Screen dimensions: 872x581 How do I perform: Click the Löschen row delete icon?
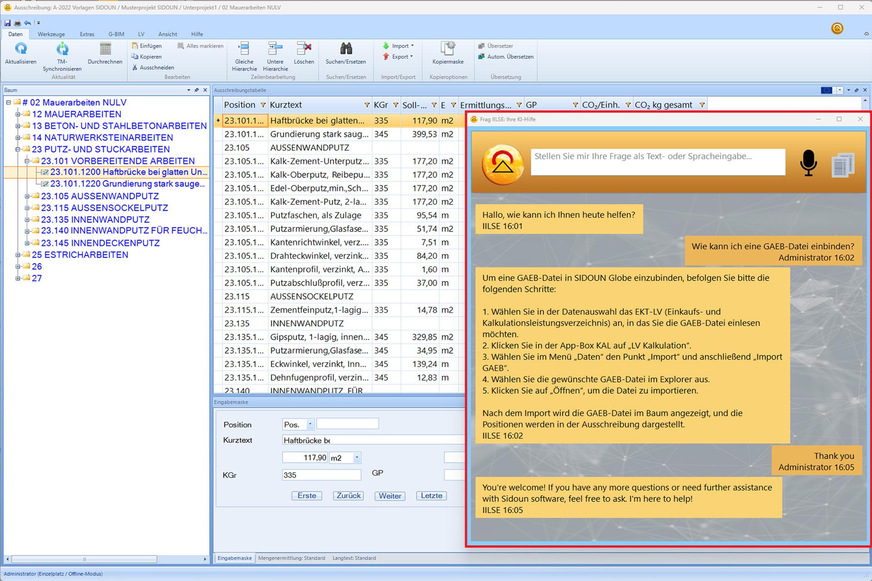tap(304, 49)
